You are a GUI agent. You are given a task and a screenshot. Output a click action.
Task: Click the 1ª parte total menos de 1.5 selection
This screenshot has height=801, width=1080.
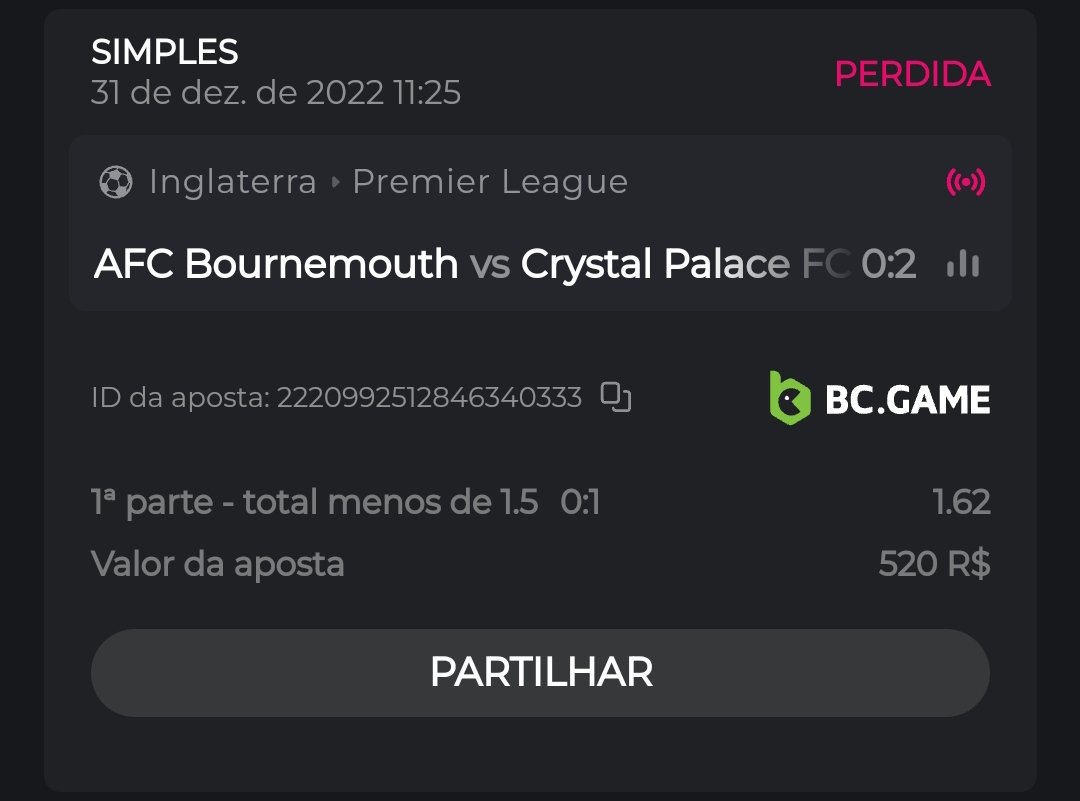click(x=314, y=502)
